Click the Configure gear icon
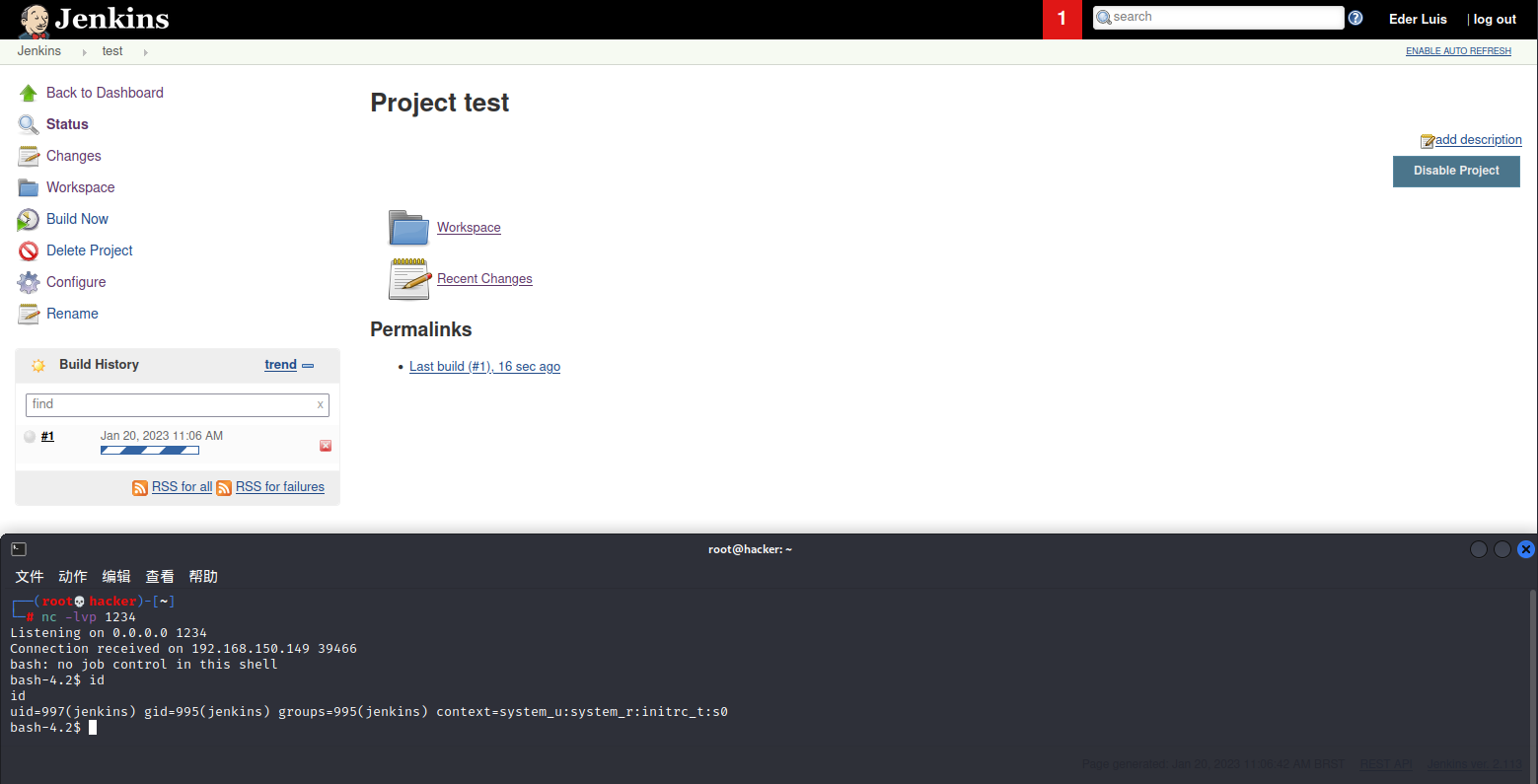Image resolution: width=1538 pixels, height=784 pixels. point(29,282)
